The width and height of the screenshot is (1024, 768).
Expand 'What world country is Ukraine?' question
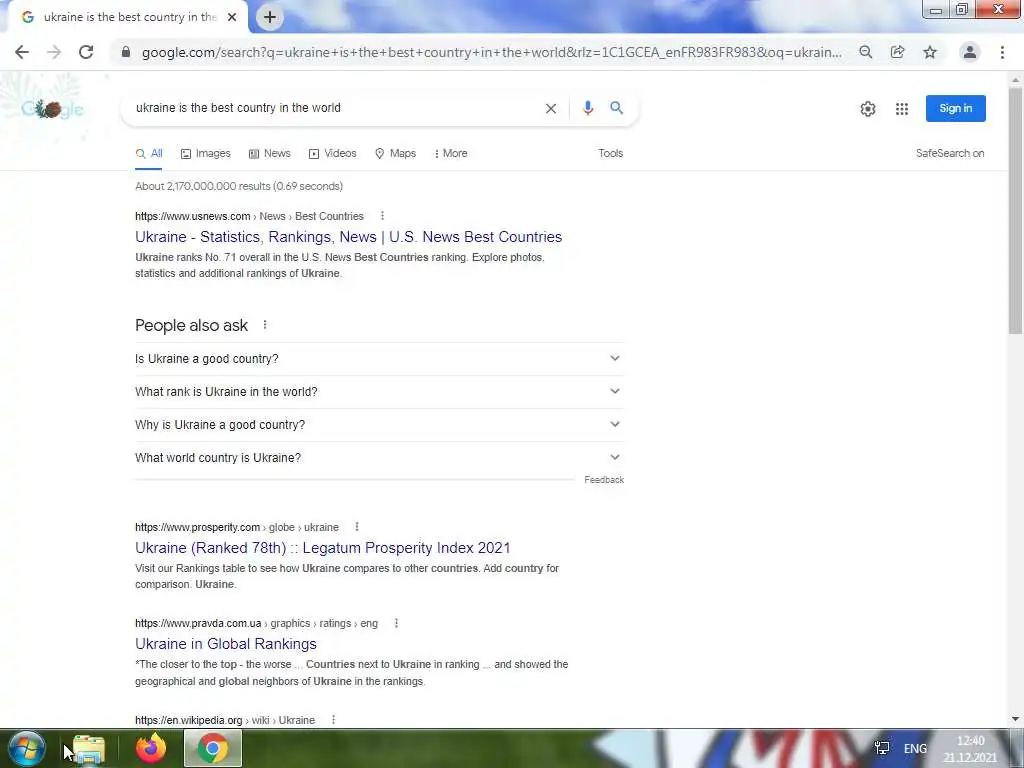379,458
